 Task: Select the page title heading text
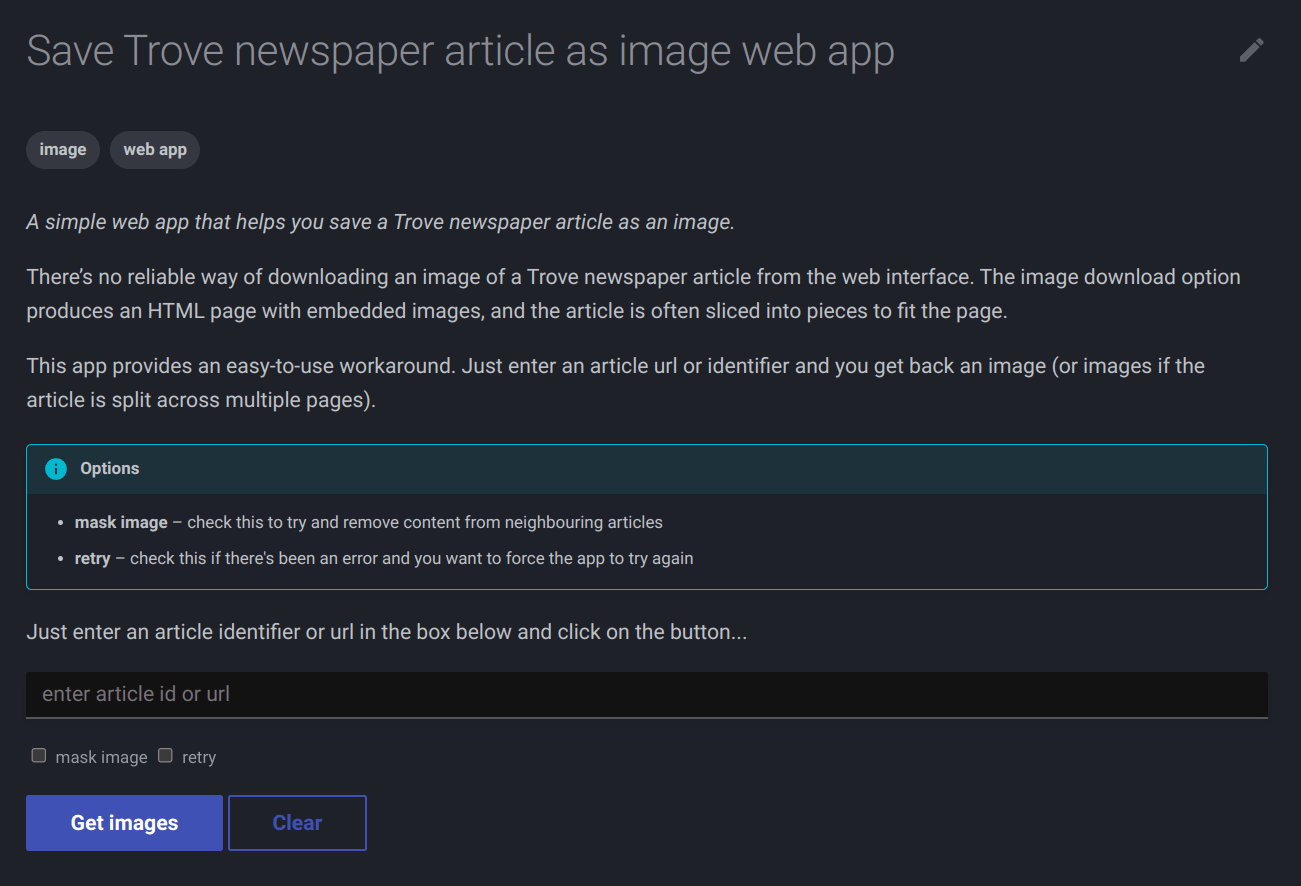coord(460,51)
